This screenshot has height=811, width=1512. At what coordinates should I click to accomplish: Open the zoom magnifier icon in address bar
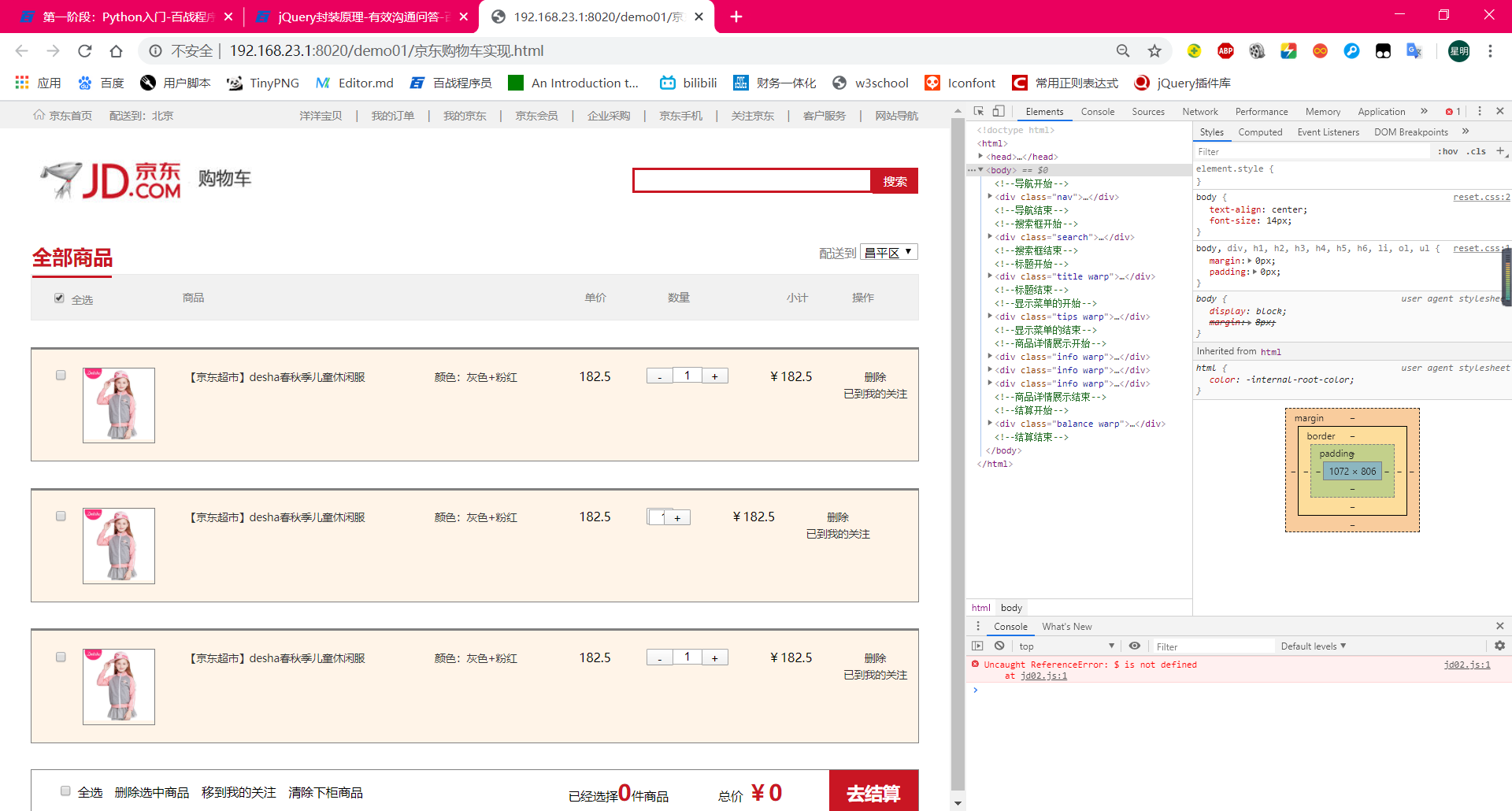click(x=1123, y=51)
